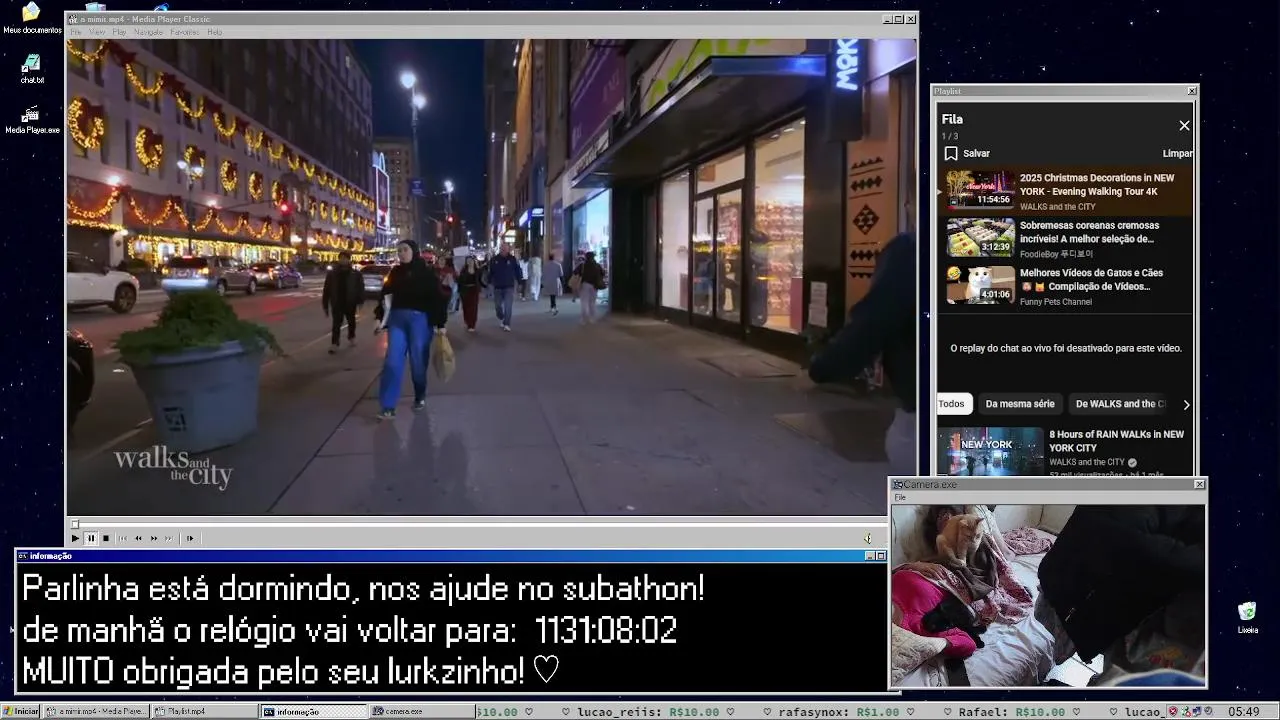This screenshot has width=1280, height=720.
Task: Close the Playlist window
Action: 1191,91
